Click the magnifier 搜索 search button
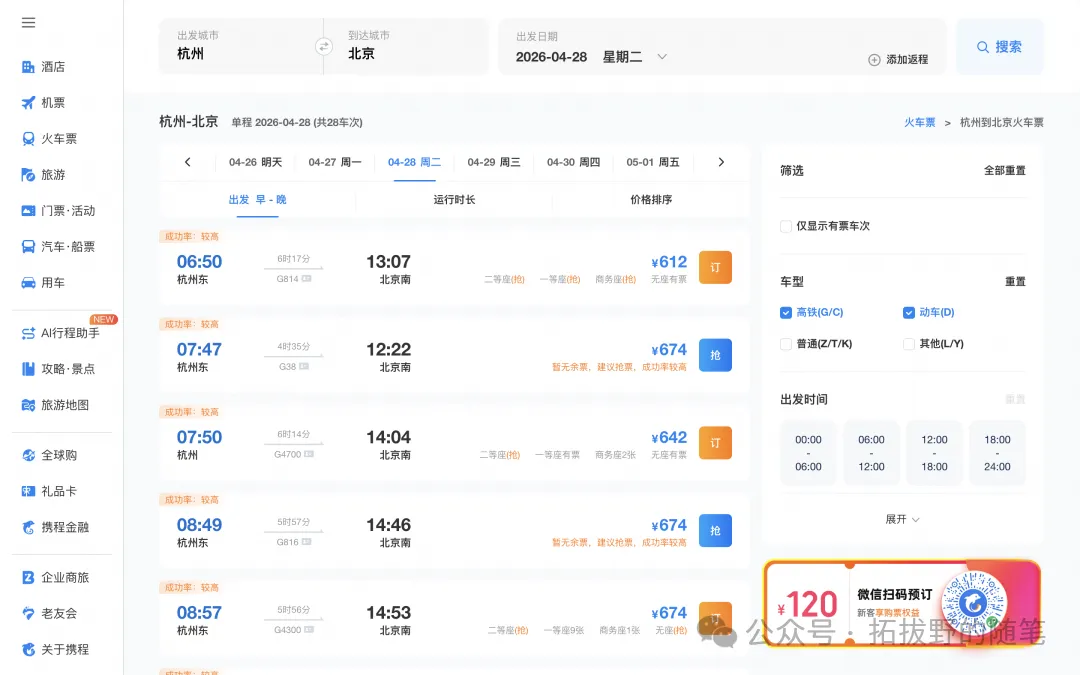 coord(999,47)
